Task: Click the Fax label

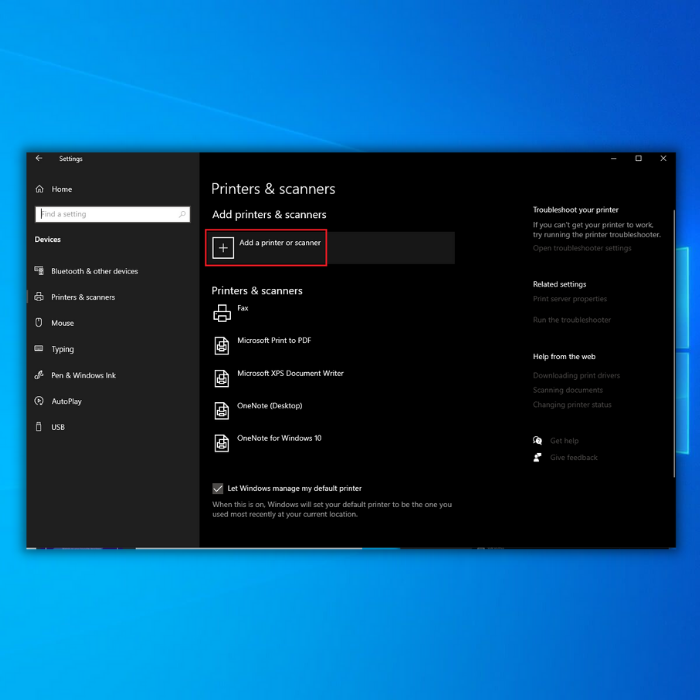Action: coord(243,308)
